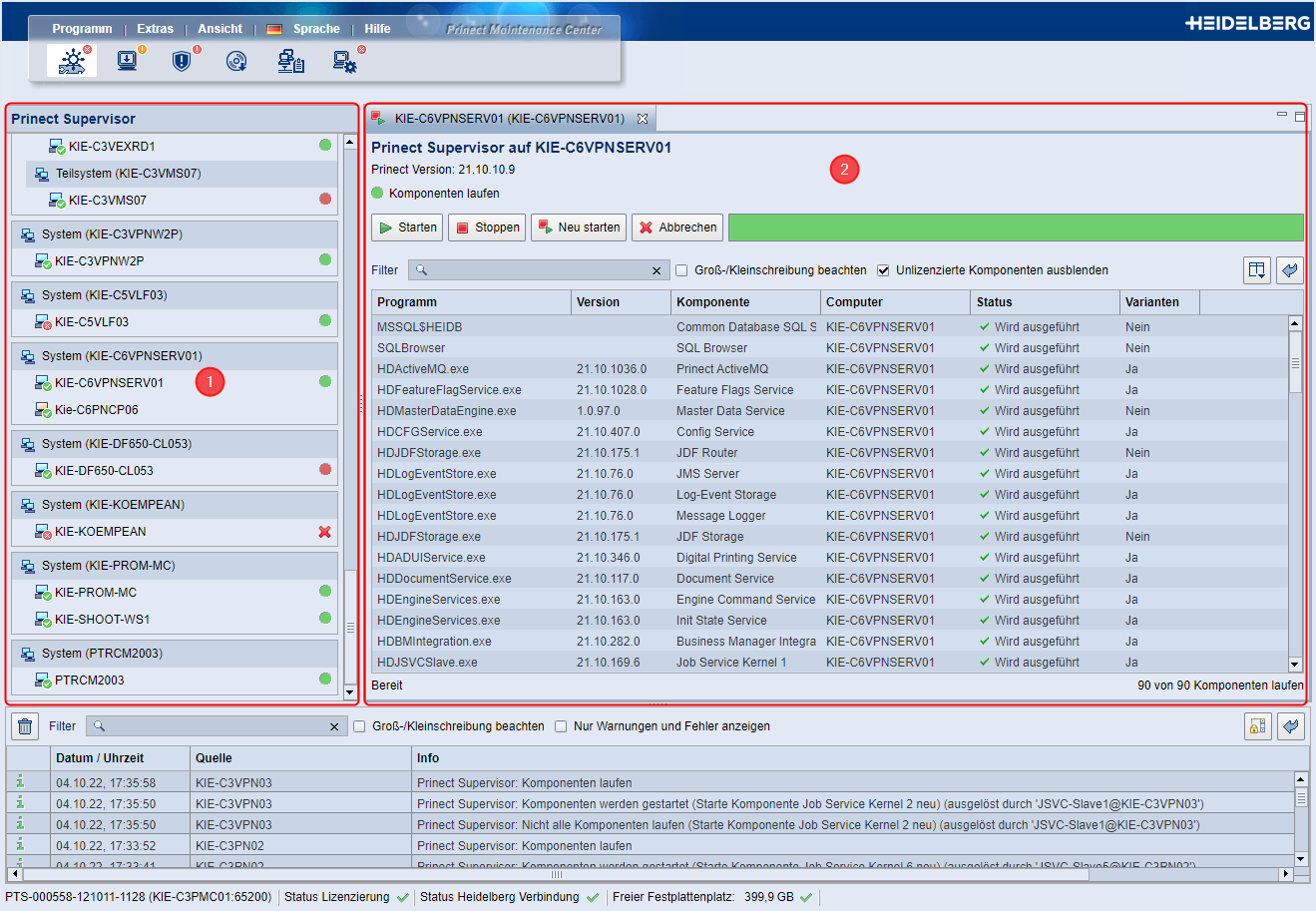Click the log table horizontal scrollbar right arrow
1316x911 pixels.
(1286, 874)
